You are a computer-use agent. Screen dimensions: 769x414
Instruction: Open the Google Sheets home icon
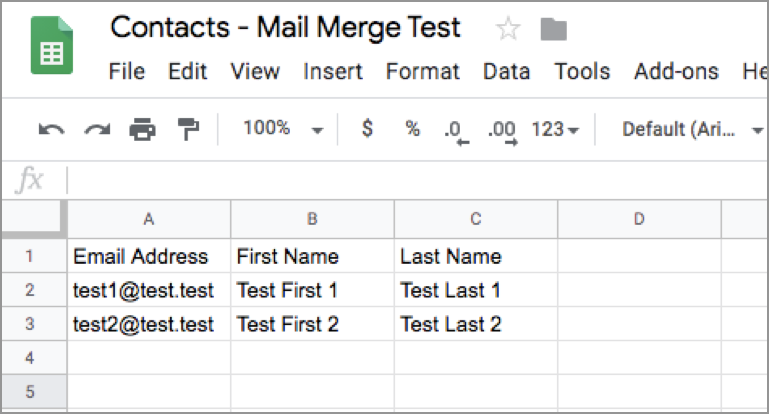51,47
